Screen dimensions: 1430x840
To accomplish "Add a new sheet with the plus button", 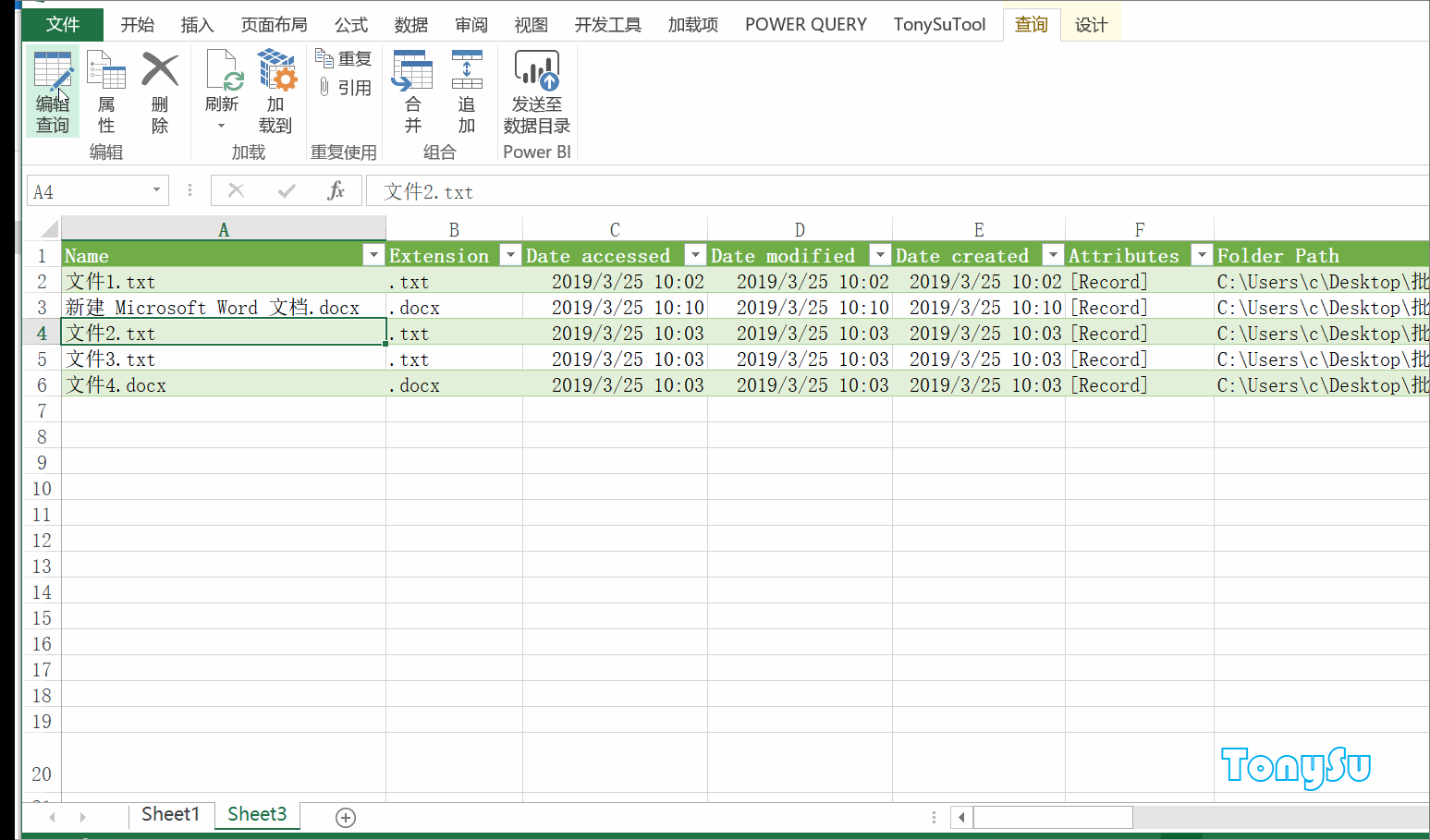I will click(x=345, y=817).
